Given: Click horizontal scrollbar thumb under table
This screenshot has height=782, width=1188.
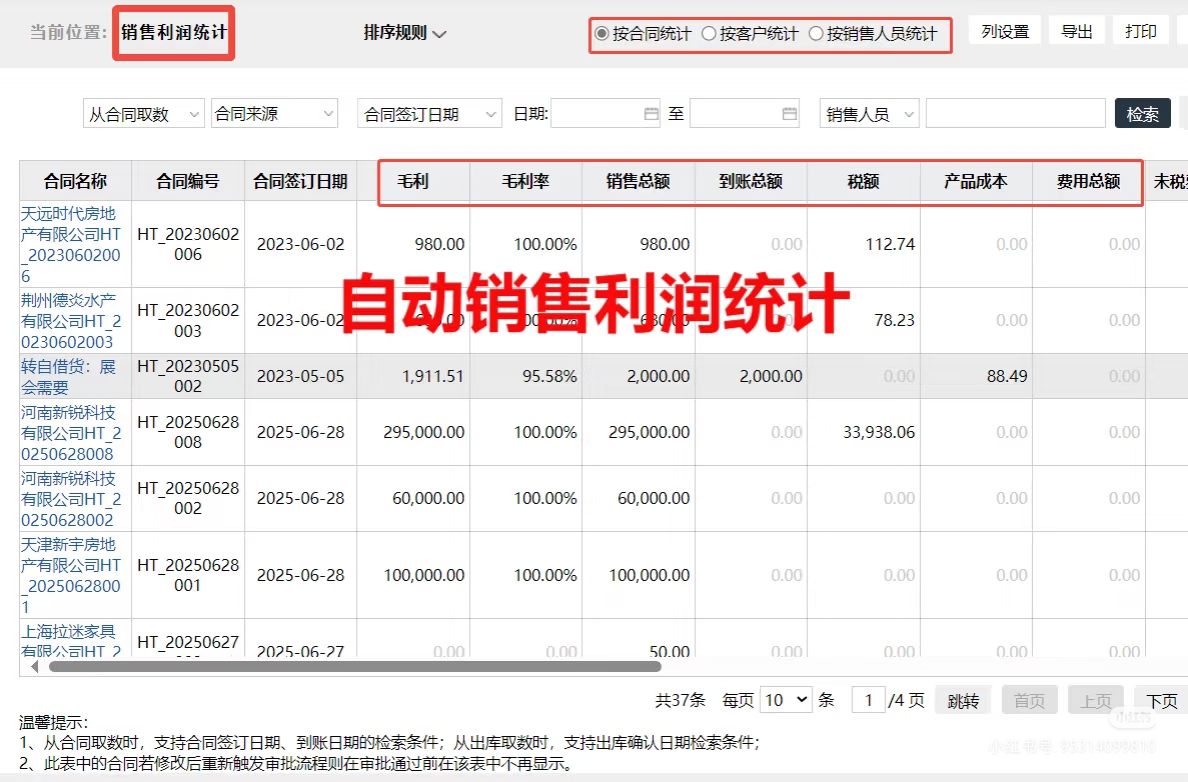Looking at the screenshot, I should click(x=355, y=667).
